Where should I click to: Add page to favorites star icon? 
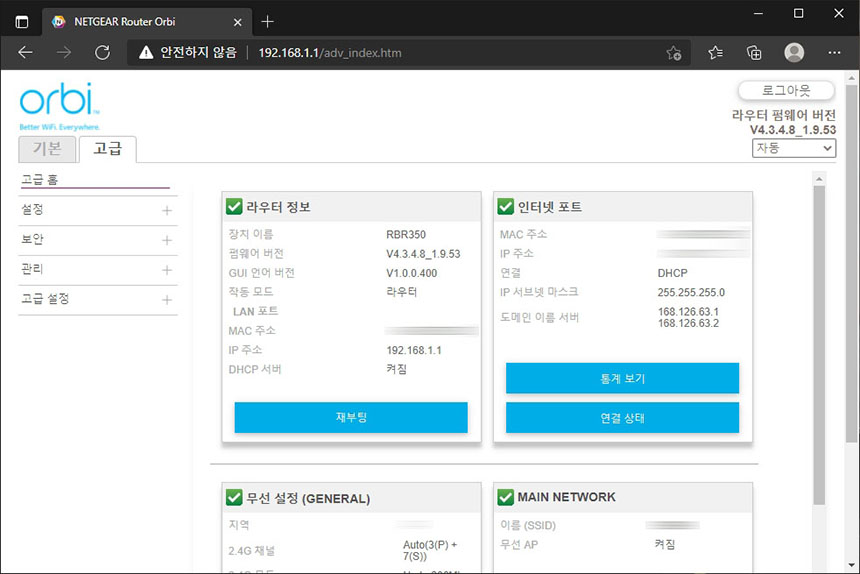click(x=674, y=53)
